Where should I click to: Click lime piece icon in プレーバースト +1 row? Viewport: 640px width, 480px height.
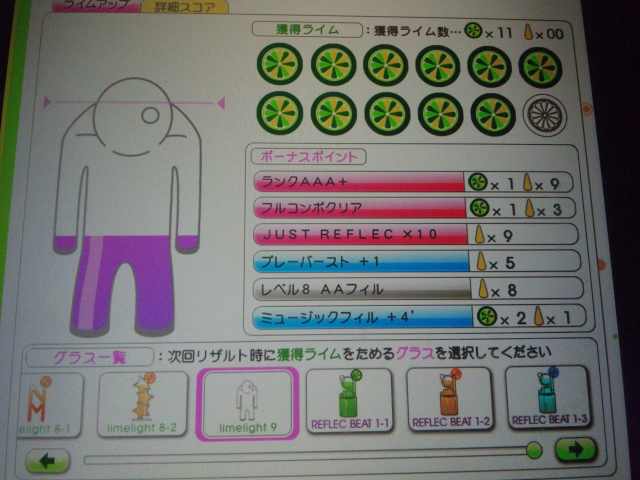pyautogui.click(x=482, y=262)
